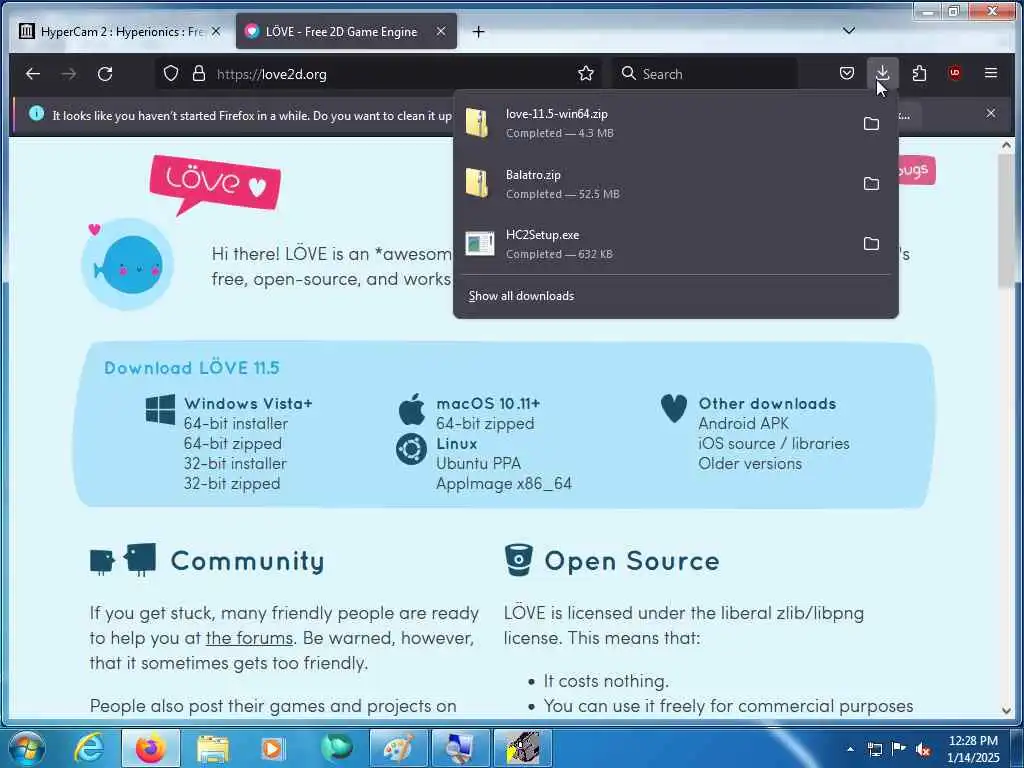Show Balatro.zip in its folder

tap(871, 184)
